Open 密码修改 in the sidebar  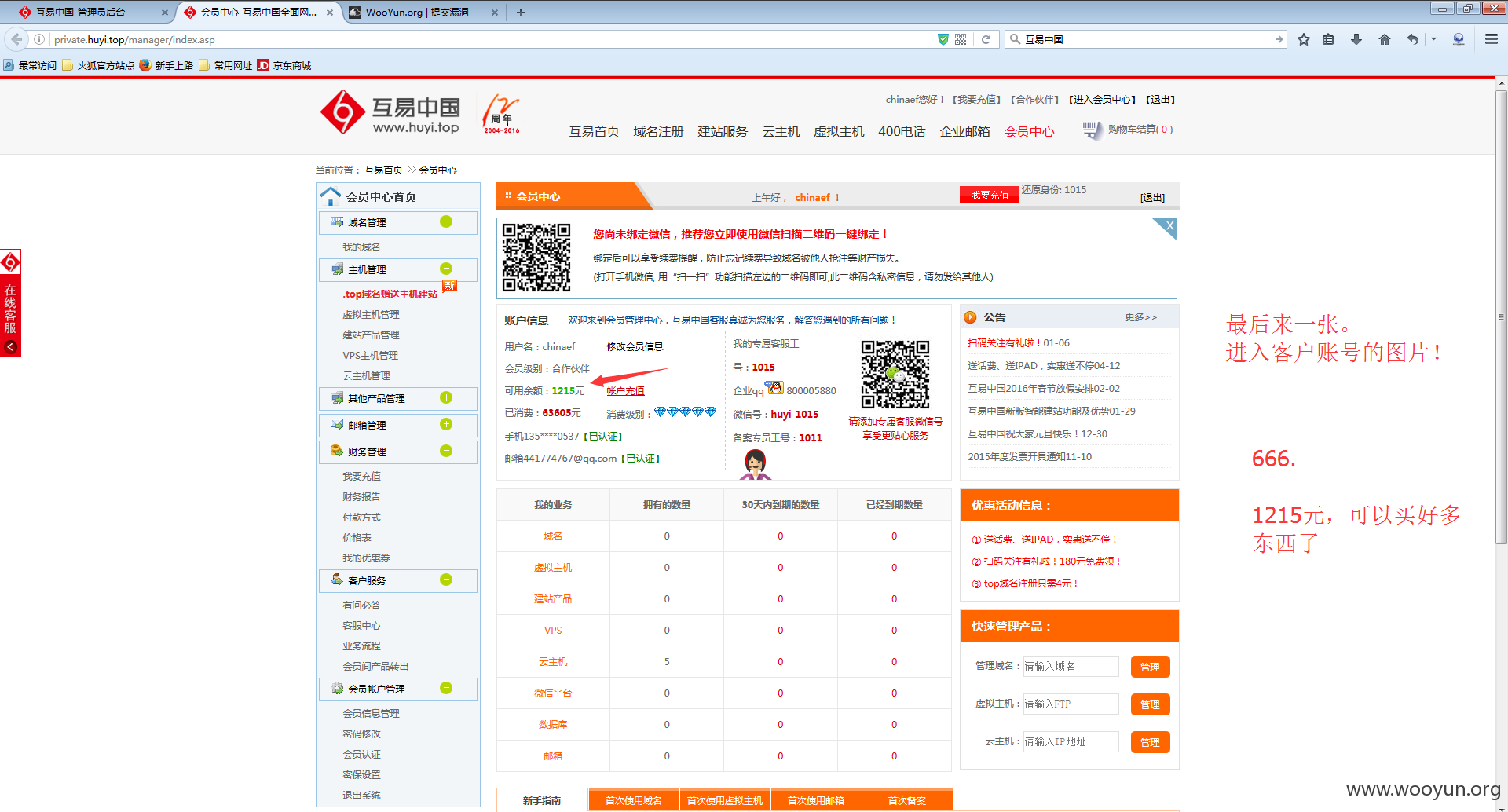point(361,734)
